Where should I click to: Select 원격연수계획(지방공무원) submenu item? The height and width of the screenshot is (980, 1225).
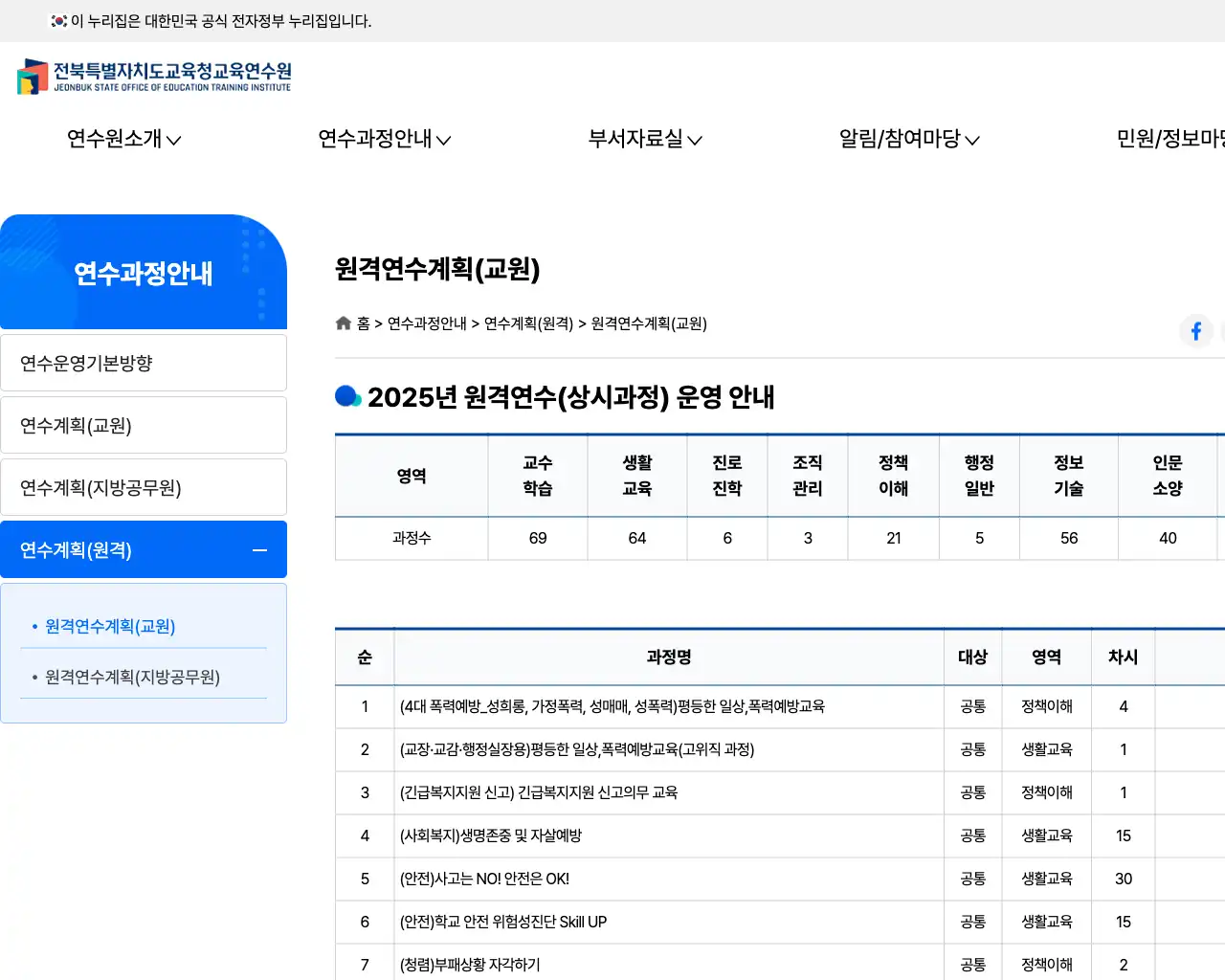[132, 678]
